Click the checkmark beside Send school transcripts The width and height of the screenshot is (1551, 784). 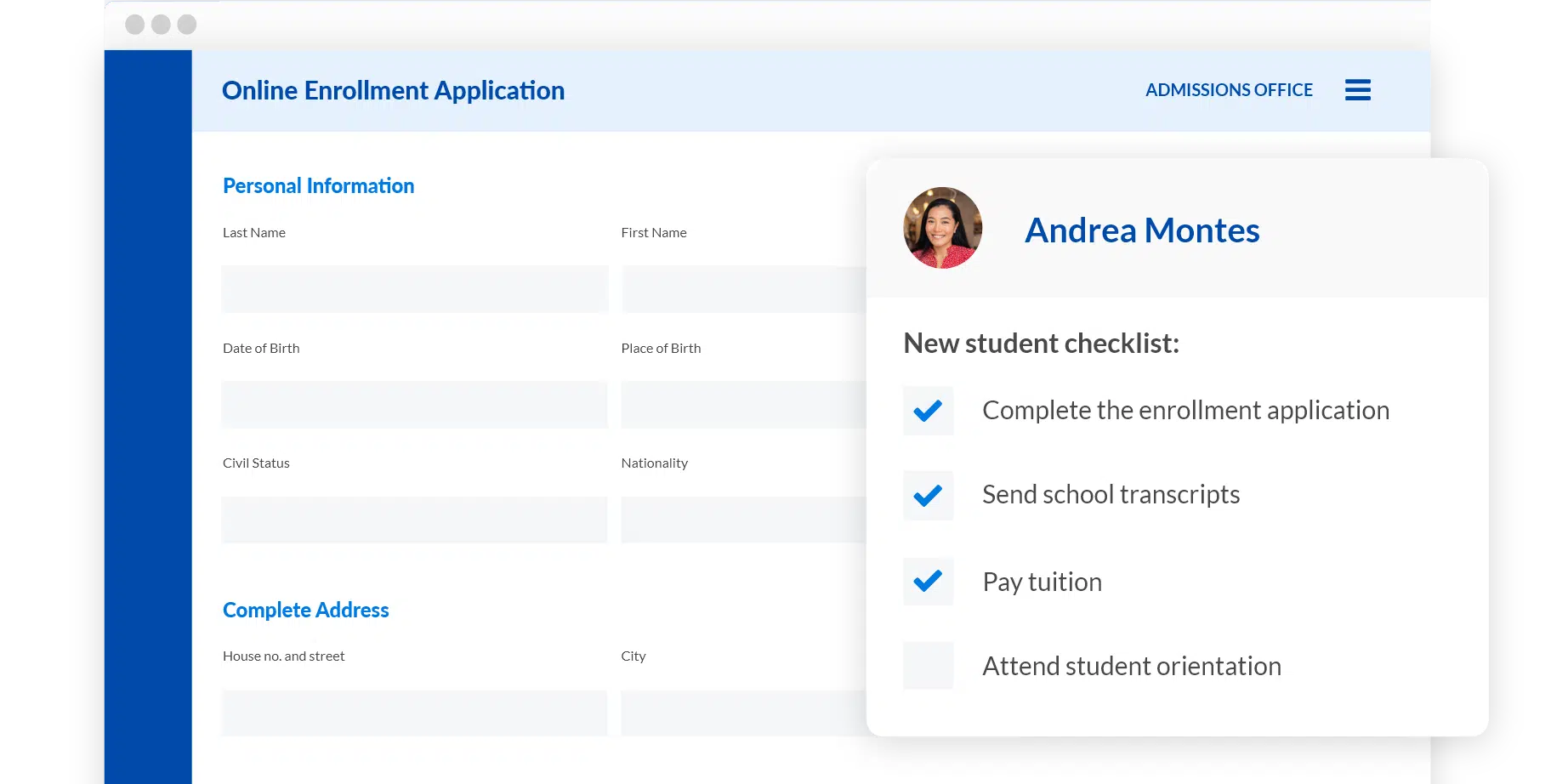click(928, 496)
